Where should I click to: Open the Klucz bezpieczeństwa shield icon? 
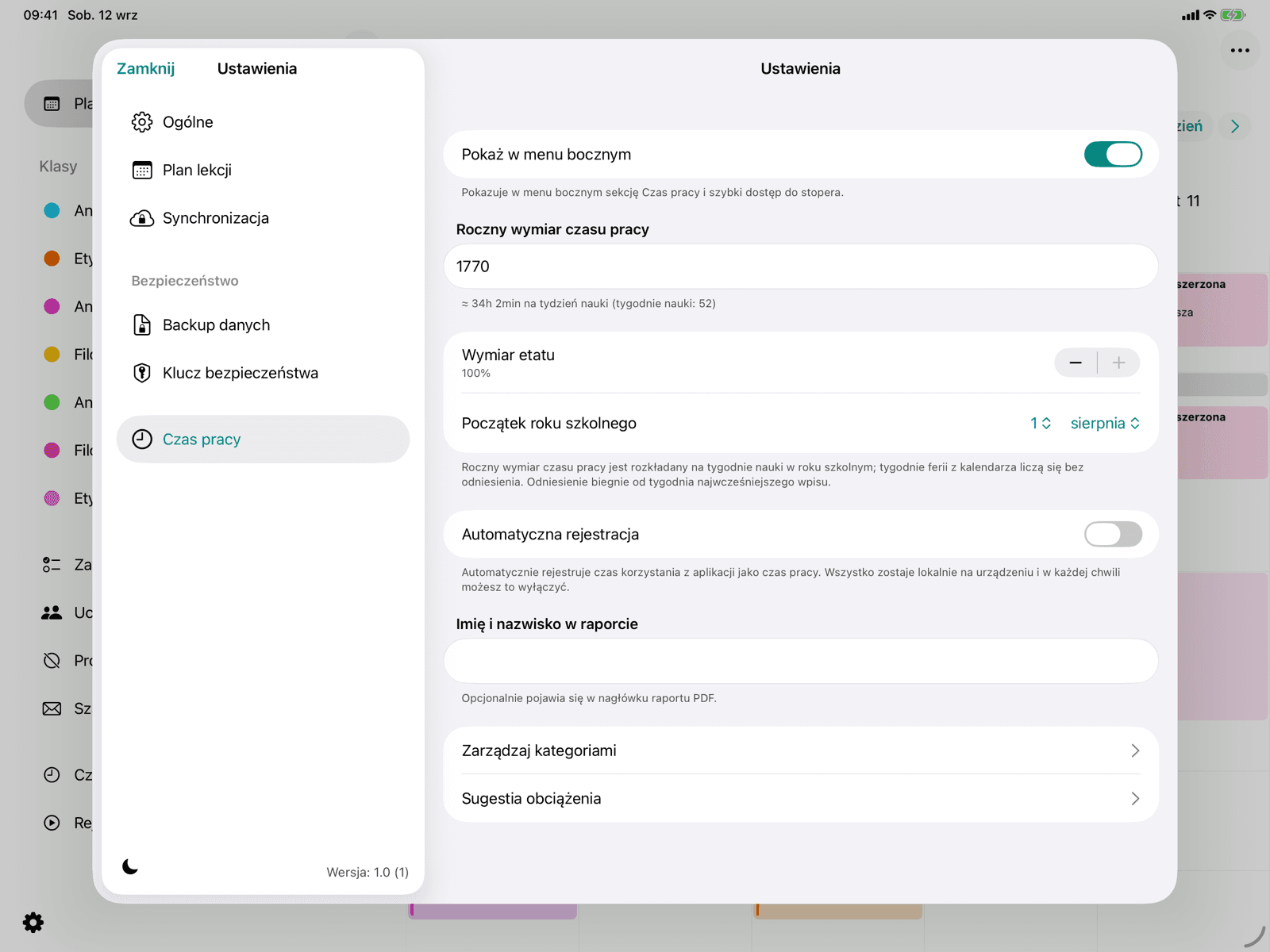click(x=142, y=373)
